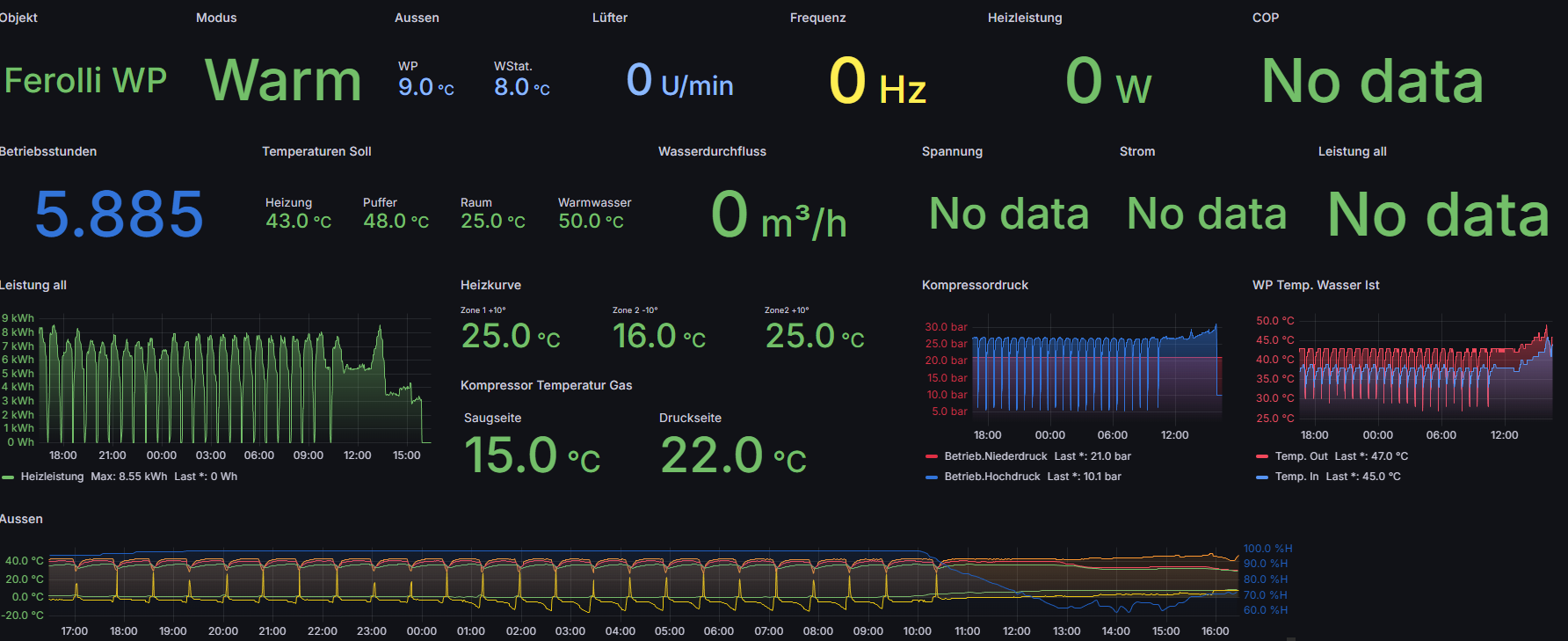Screen dimensions: 1568x641
Task: Click the COP panel title
Action: (x=1265, y=18)
